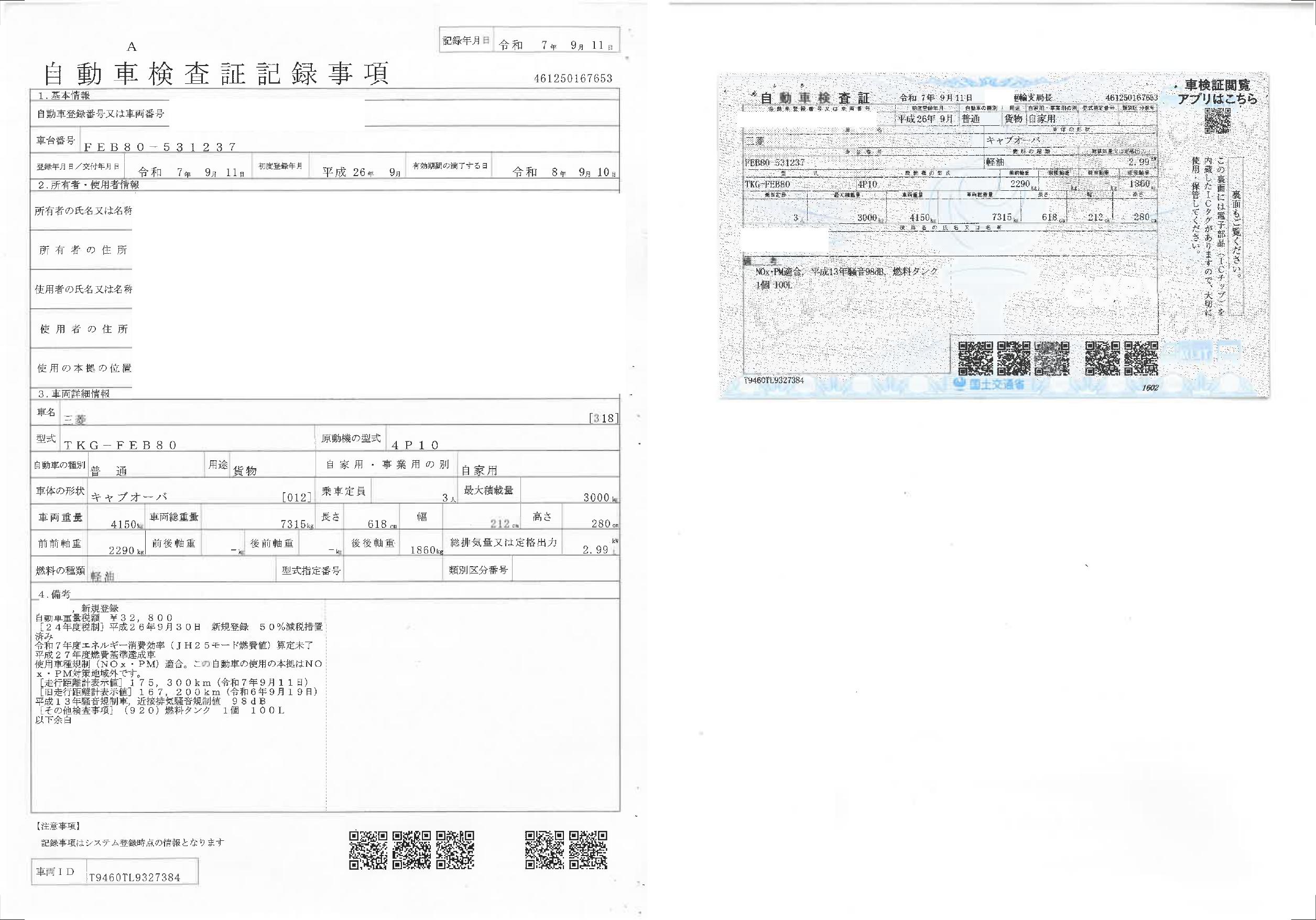Click the 自動車重量税額 ¥32,800 line in remarks
Screen dimensions: 1316x920
coord(104,618)
